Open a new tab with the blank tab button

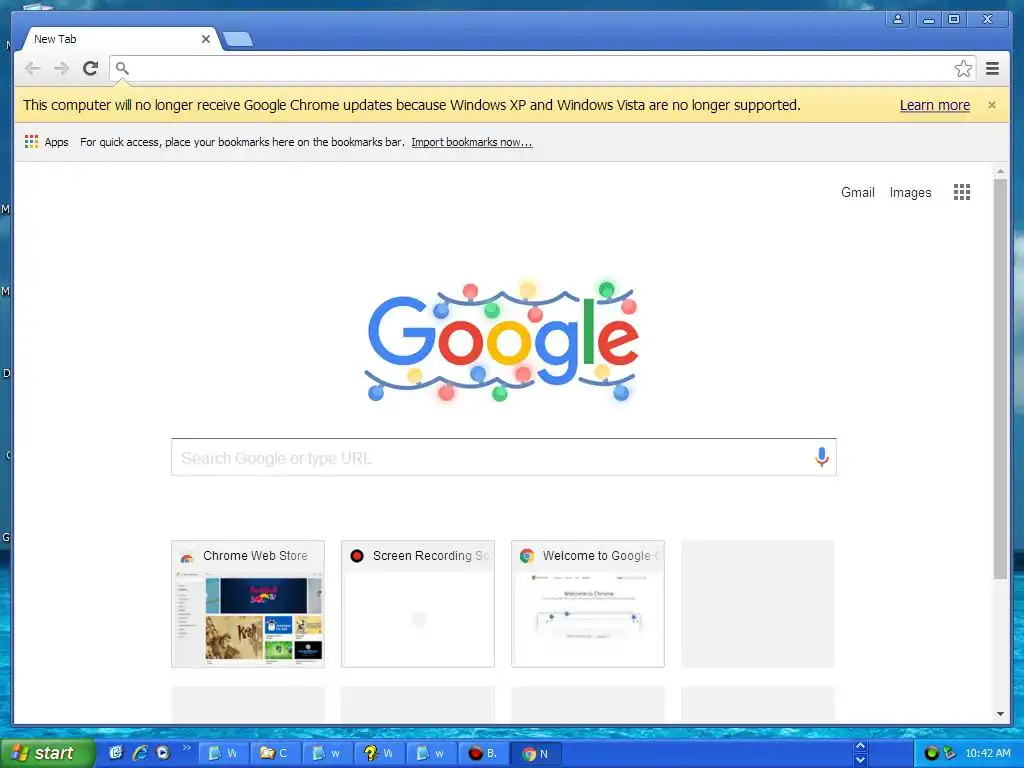[x=238, y=39]
